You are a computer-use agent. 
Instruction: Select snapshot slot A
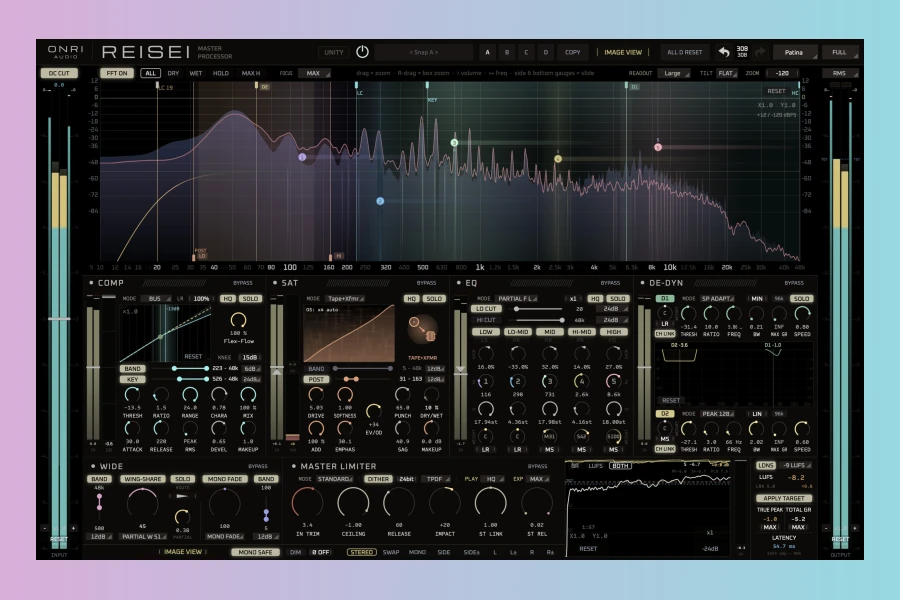point(487,52)
